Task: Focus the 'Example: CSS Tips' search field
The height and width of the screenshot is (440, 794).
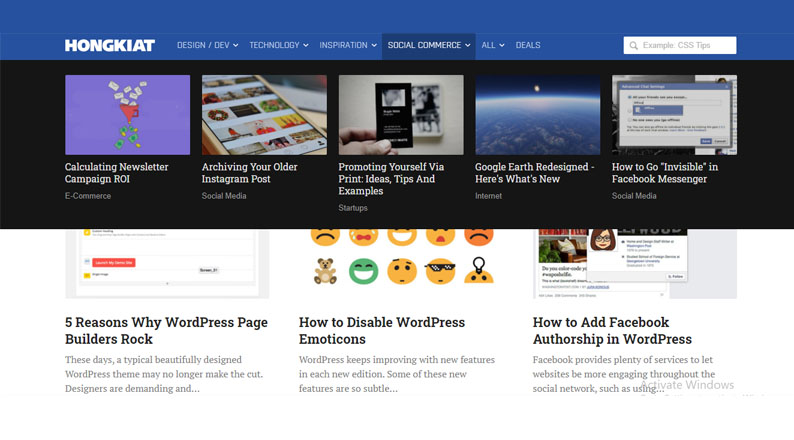Action: click(680, 46)
